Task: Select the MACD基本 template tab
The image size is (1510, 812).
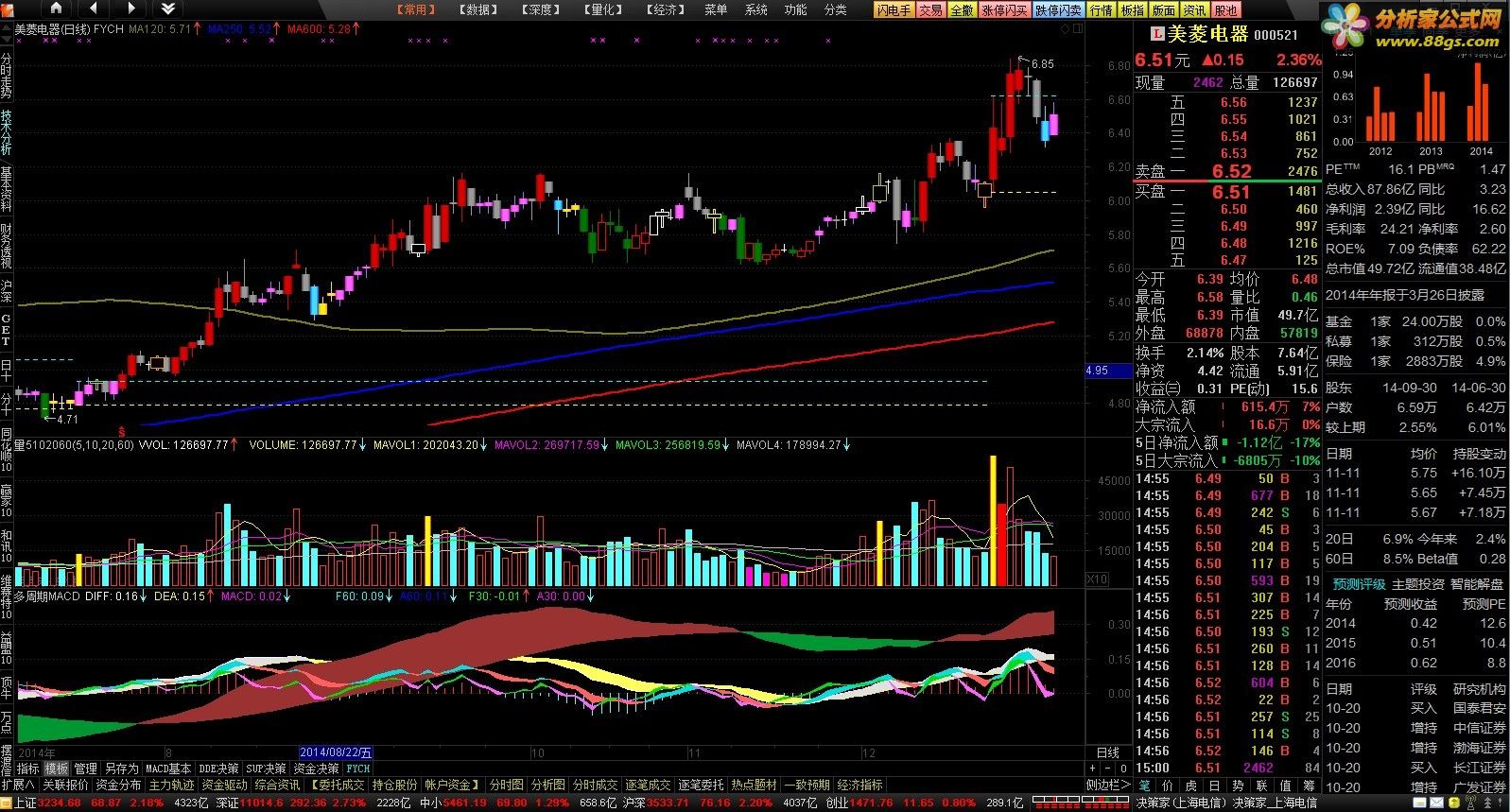Action: click(x=168, y=769)
